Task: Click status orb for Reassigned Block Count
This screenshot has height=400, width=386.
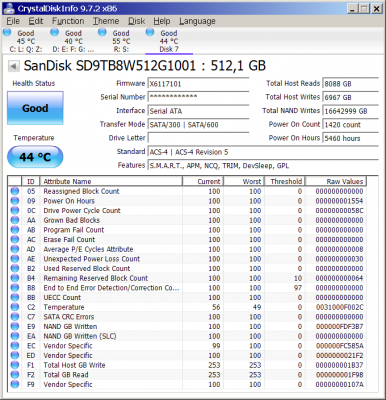Action: point(15,191)
